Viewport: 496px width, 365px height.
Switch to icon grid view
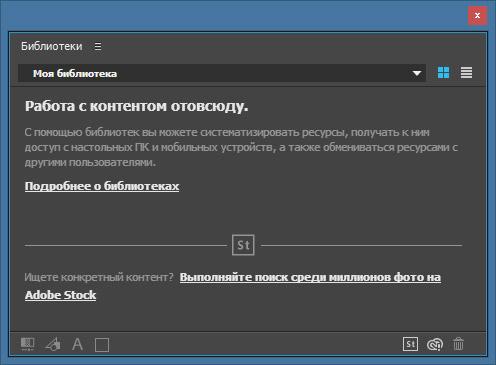(x=443, y=72)
